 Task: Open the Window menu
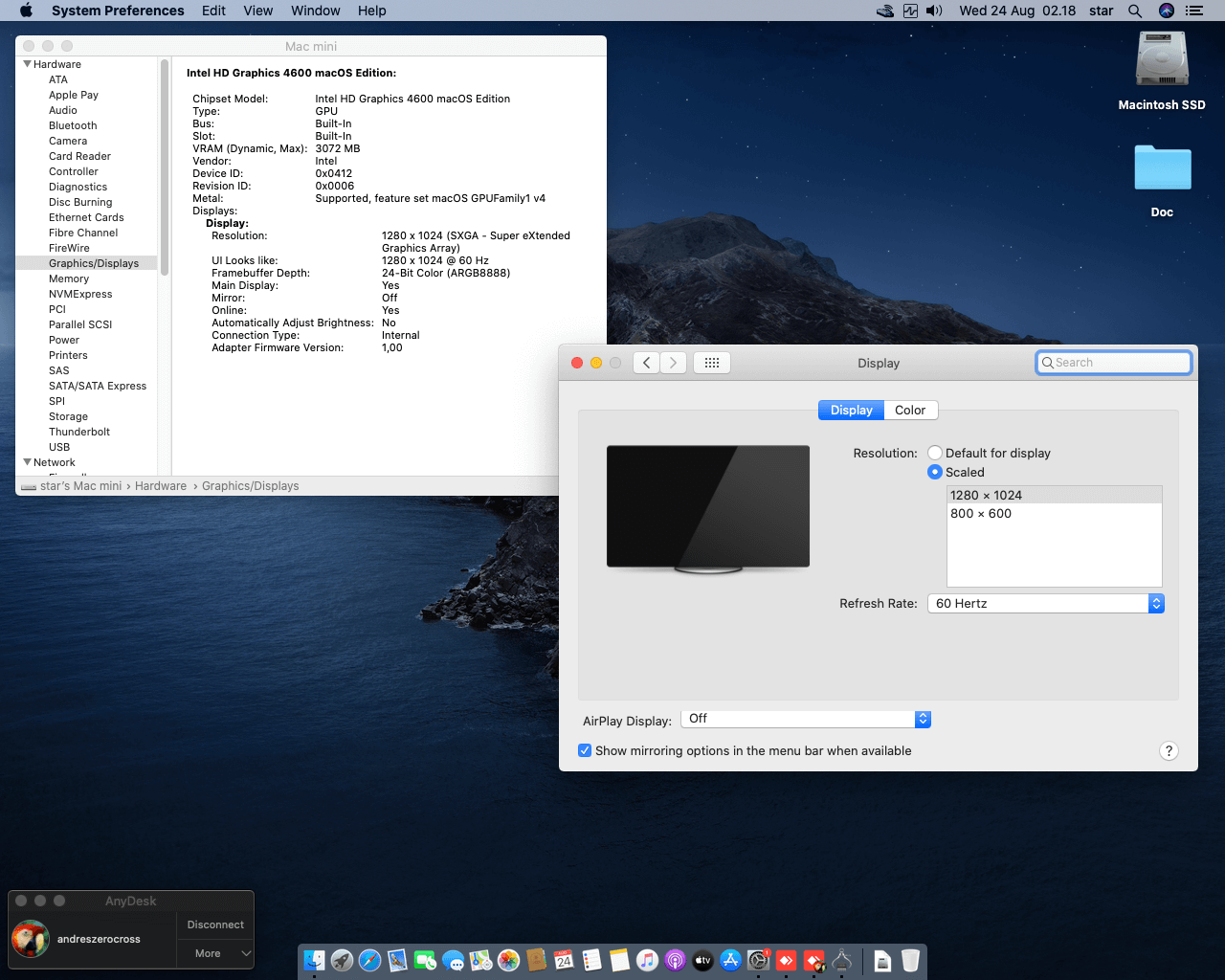pos(315,11)
